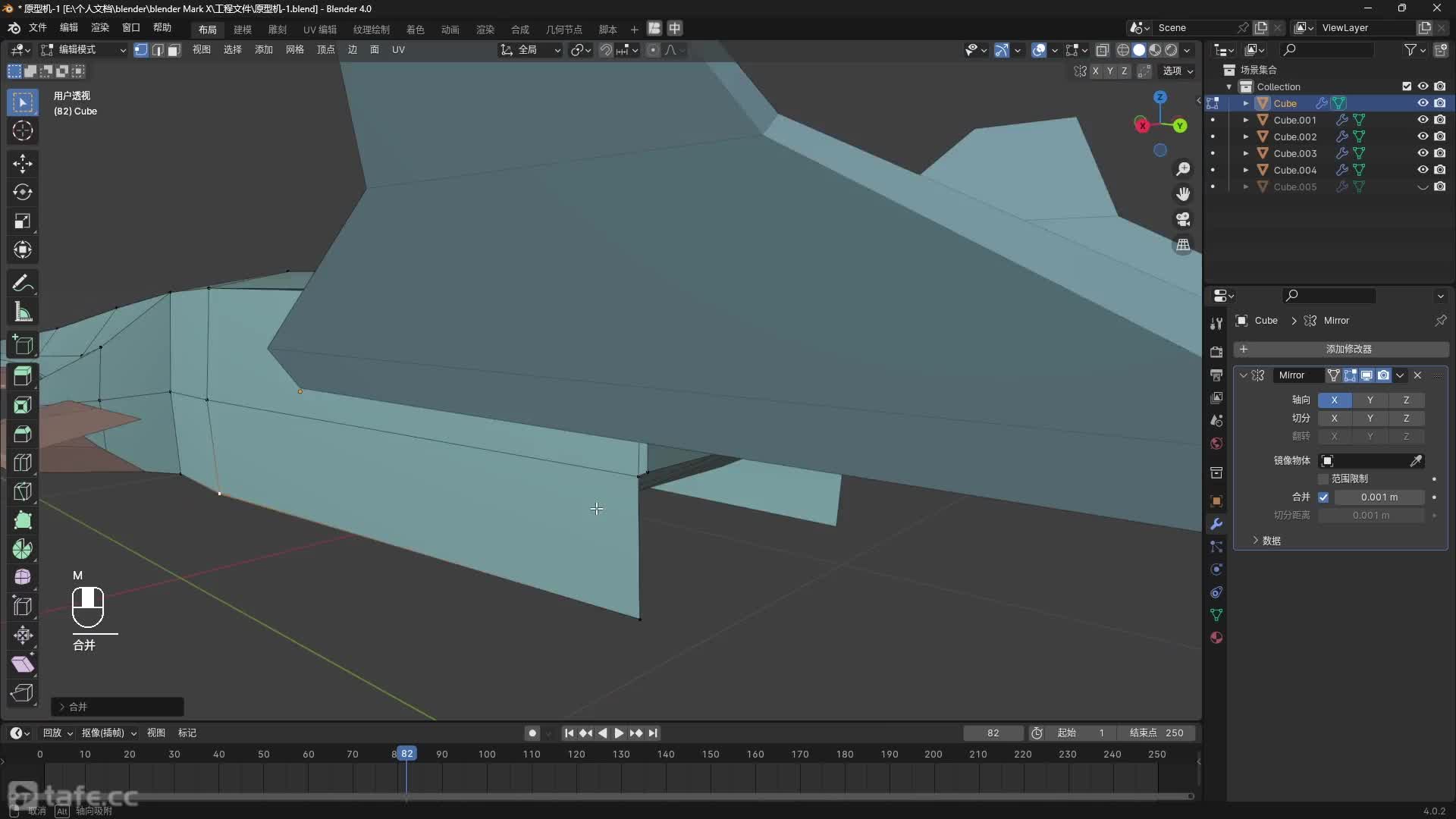This screenshot has width=1456, height=819.
Task: Toggle Mirror axis Z button
Action: coord(1406,400)
